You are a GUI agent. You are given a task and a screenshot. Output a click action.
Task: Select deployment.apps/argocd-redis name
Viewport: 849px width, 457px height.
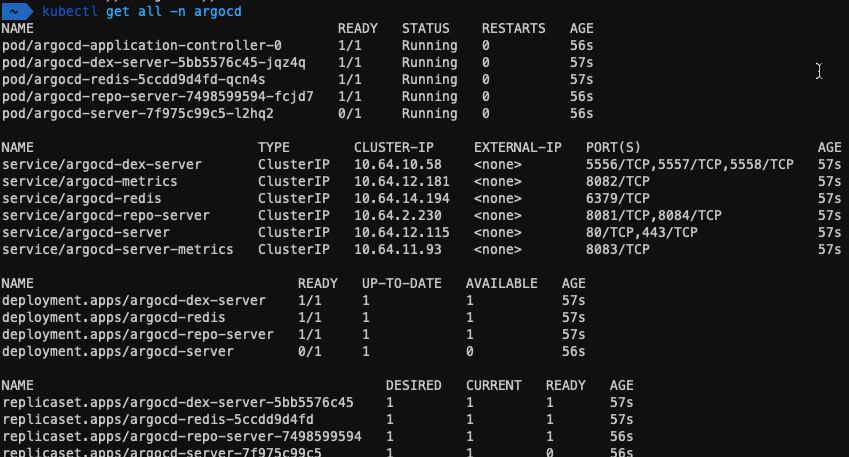[114, 317]
